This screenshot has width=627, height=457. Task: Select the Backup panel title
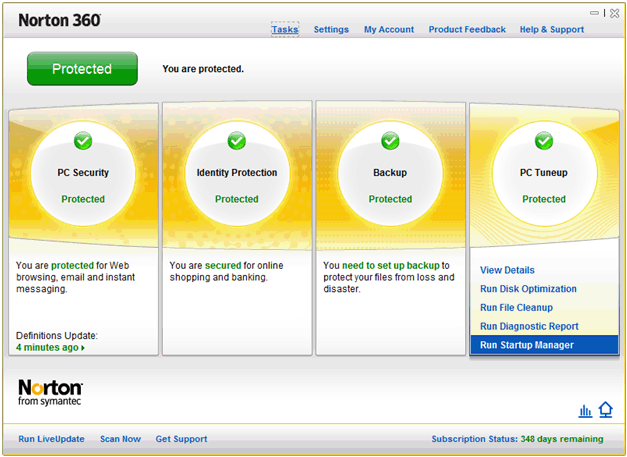390,173
